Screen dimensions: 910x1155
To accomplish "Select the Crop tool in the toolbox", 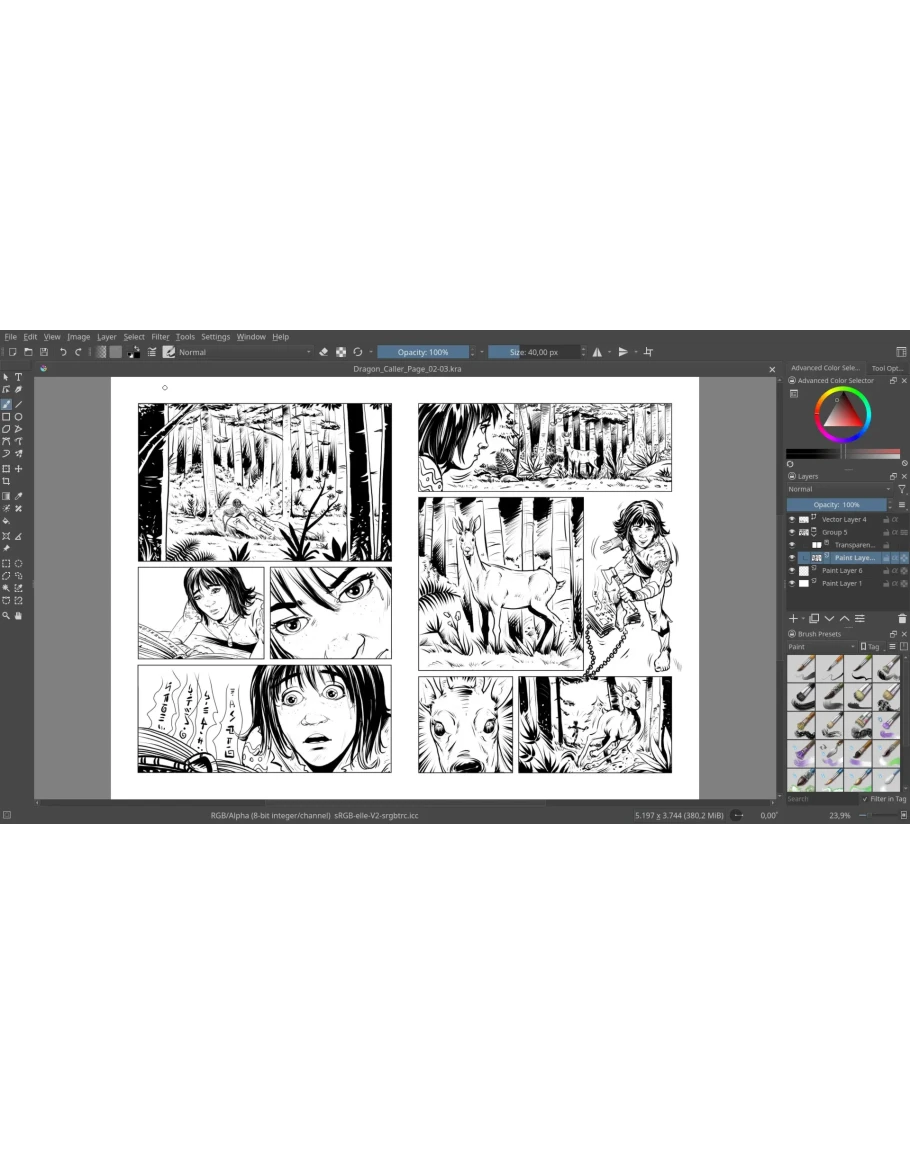I will coord(6,481).
